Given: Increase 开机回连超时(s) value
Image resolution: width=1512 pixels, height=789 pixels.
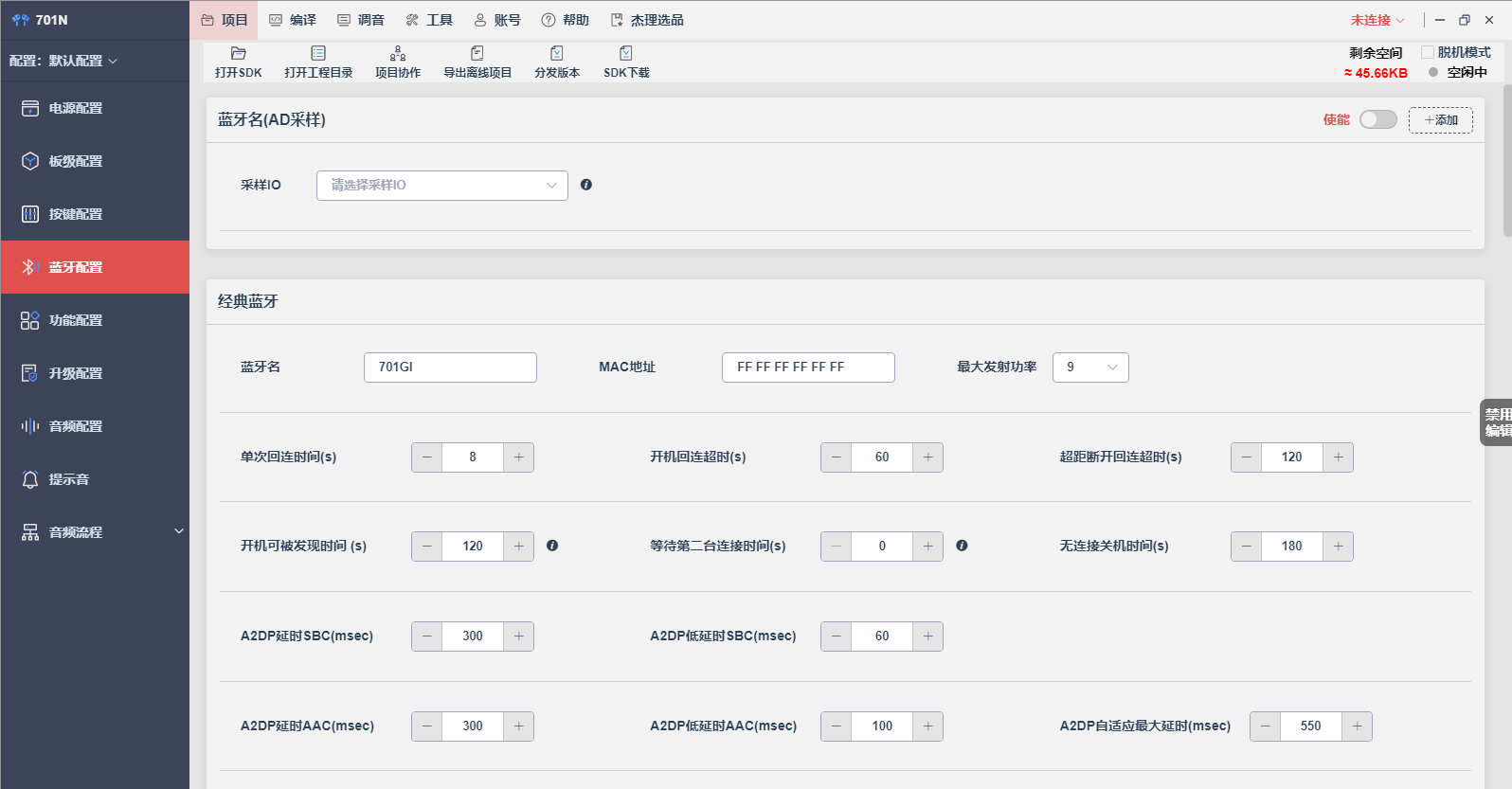Looking at the screenshot, I should point(928,457).
